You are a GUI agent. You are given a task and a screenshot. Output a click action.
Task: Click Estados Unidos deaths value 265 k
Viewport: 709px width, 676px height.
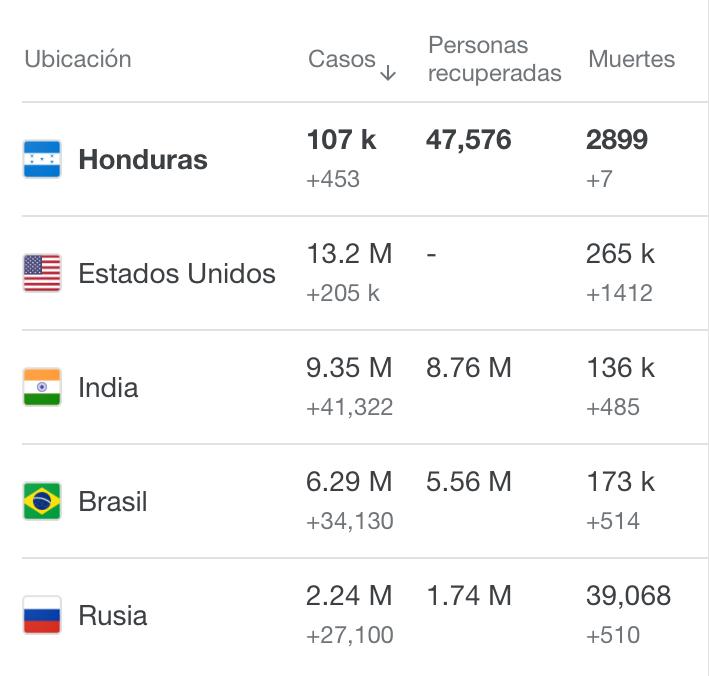(620, 253)
